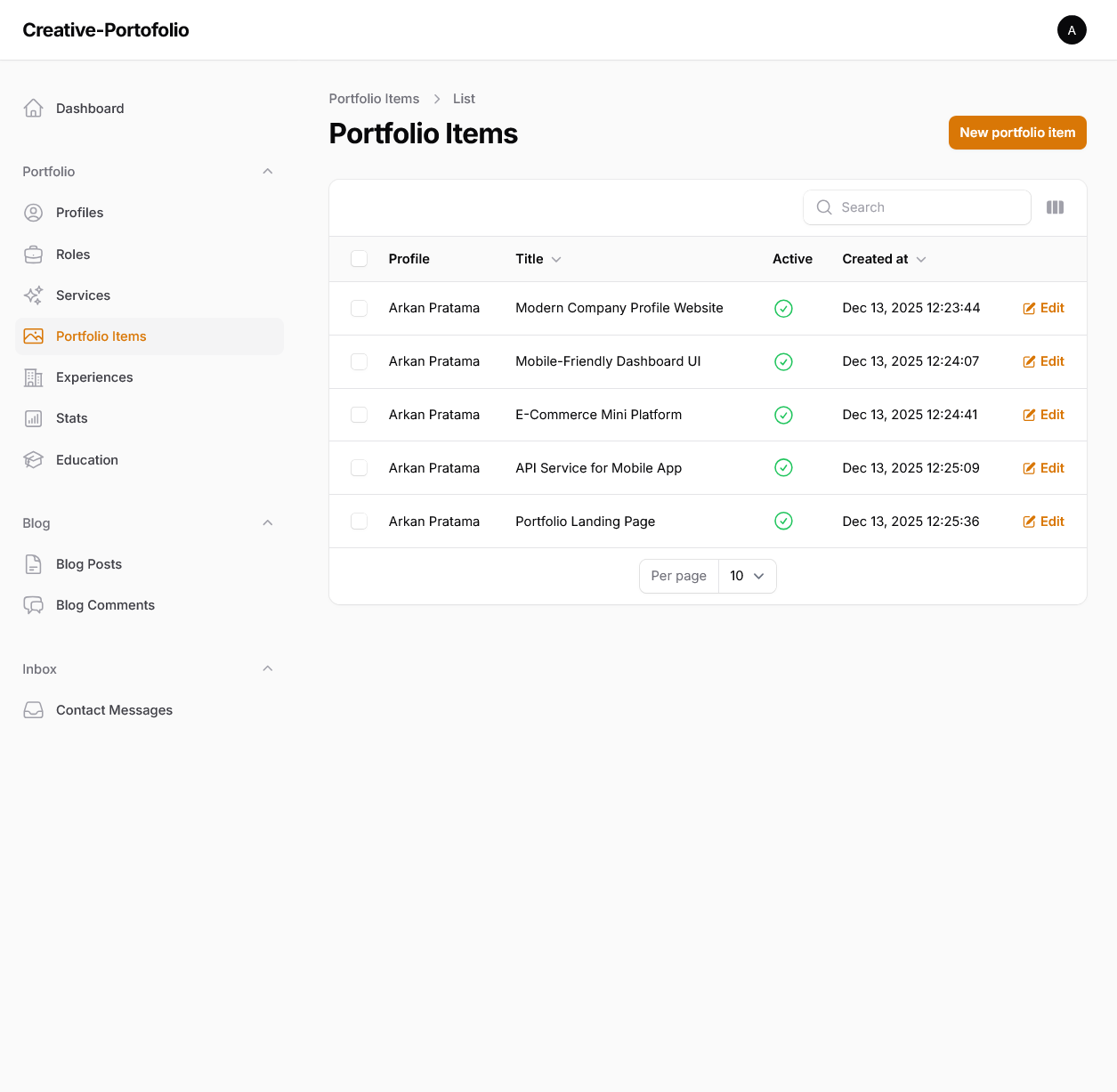The width and height of the screenshot is (1117, 1092).
Task: Click the Experiences building icon
Action: [33, 377]
